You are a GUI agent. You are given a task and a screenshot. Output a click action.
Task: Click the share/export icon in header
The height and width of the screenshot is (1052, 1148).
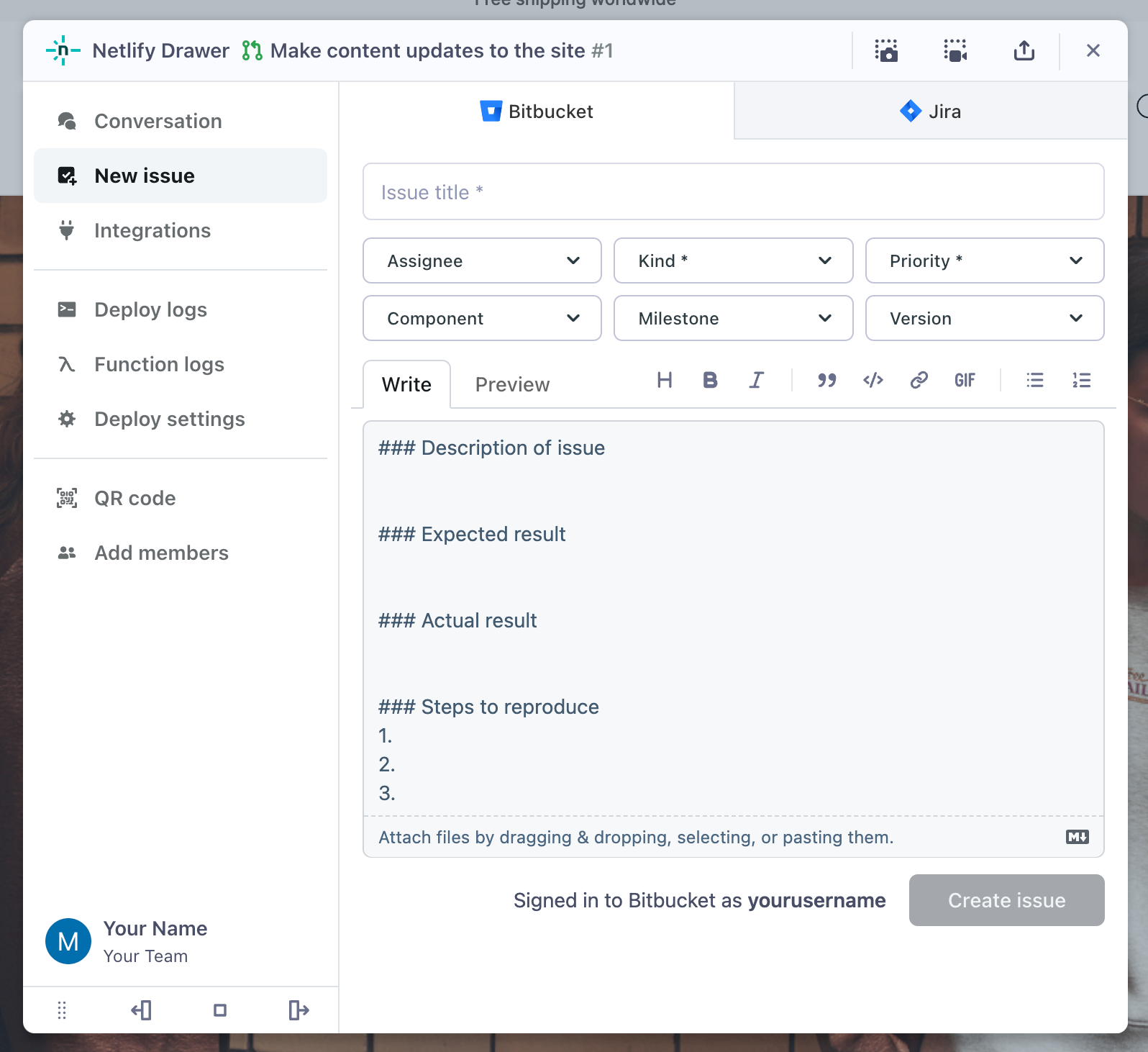tap(1024, 50)
